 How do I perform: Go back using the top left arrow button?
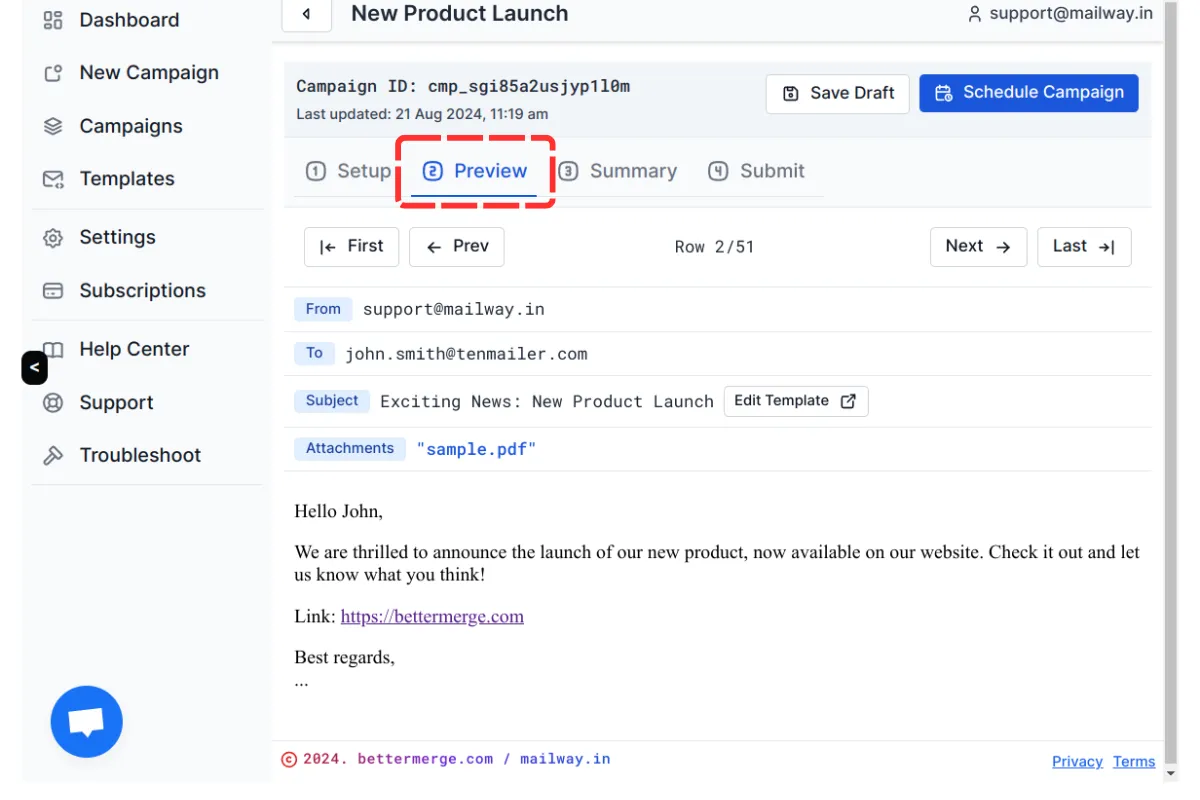tap(306, 14)
